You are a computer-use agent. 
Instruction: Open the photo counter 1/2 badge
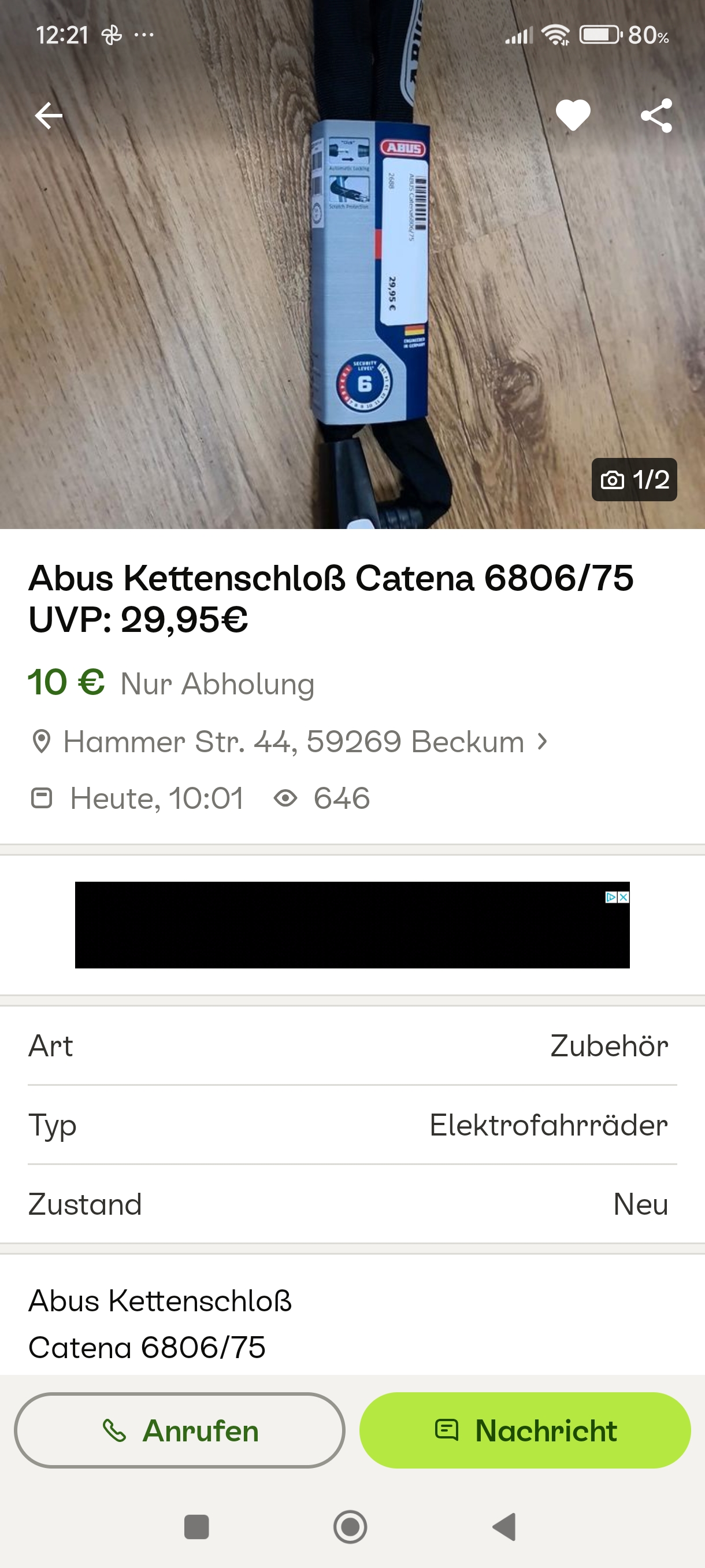click(634, 480)
